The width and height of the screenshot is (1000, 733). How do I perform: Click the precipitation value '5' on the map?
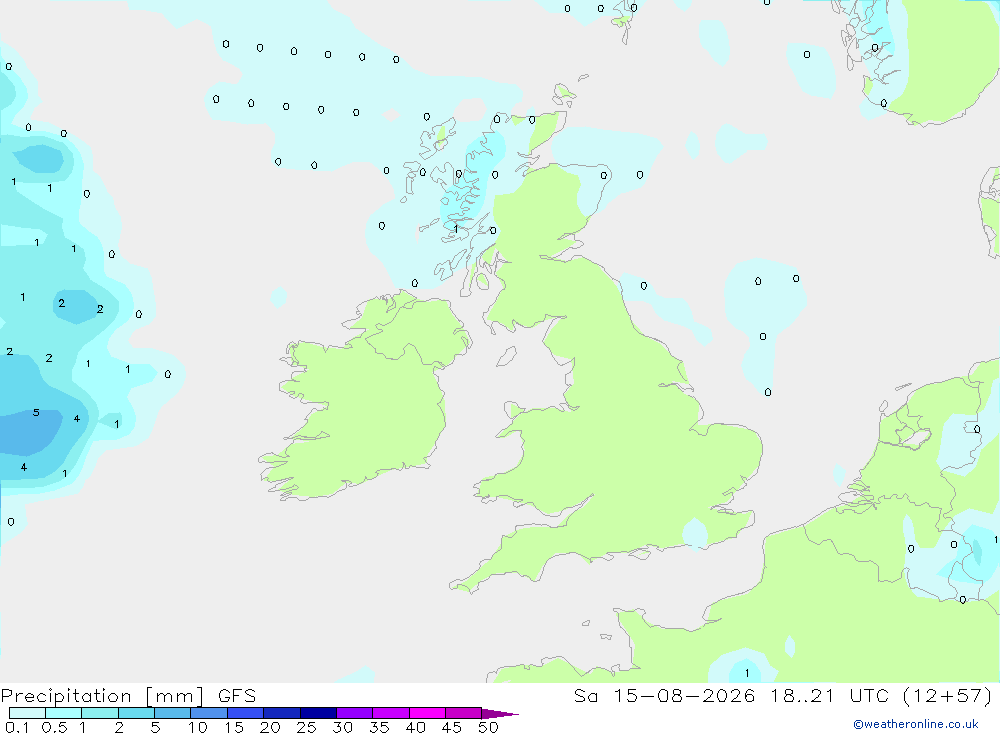(x=36, y=413)
